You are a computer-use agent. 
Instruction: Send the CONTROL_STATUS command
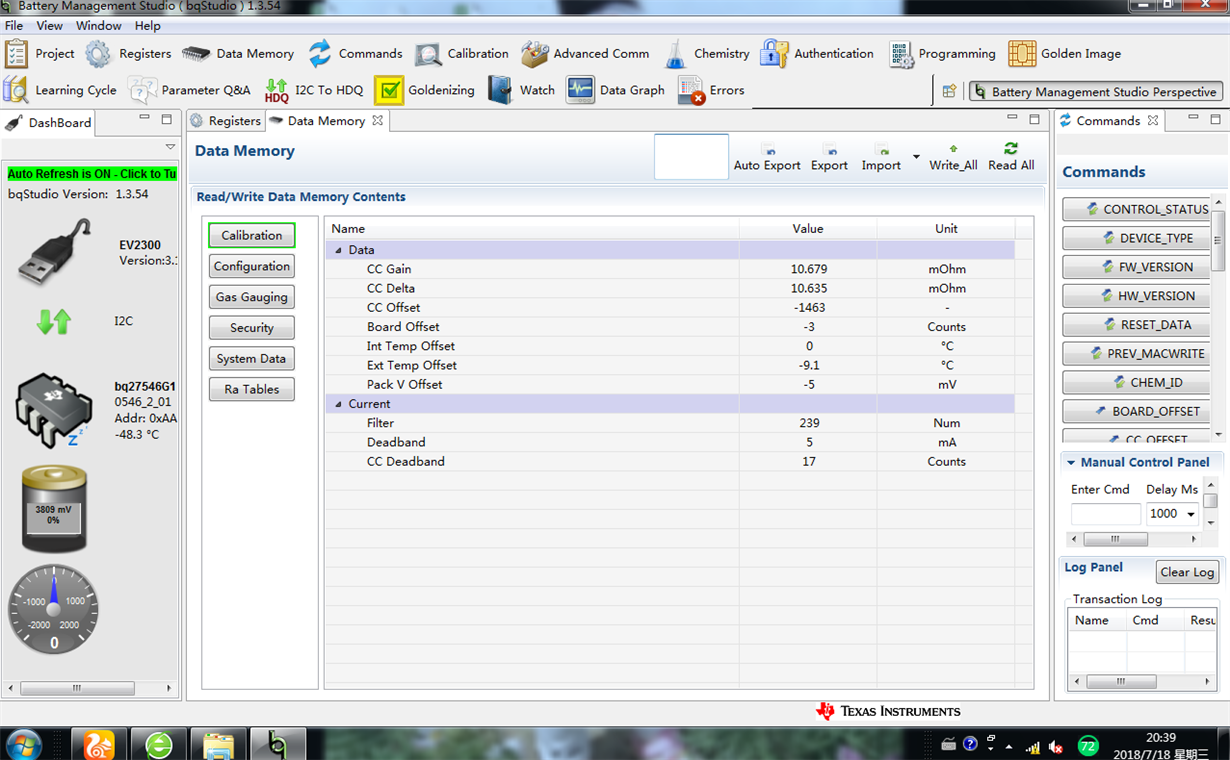pyautogui.click(x=1136, y=210)
